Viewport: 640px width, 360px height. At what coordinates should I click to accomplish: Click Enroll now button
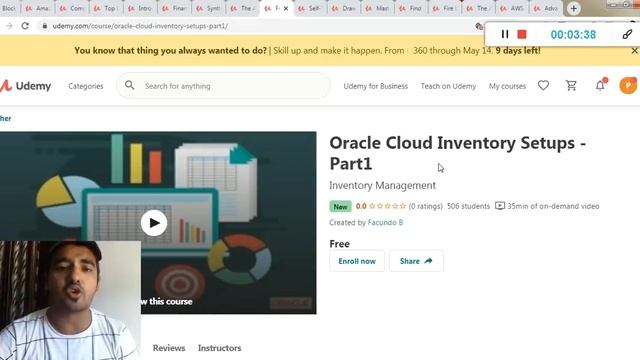coord(357,261)
